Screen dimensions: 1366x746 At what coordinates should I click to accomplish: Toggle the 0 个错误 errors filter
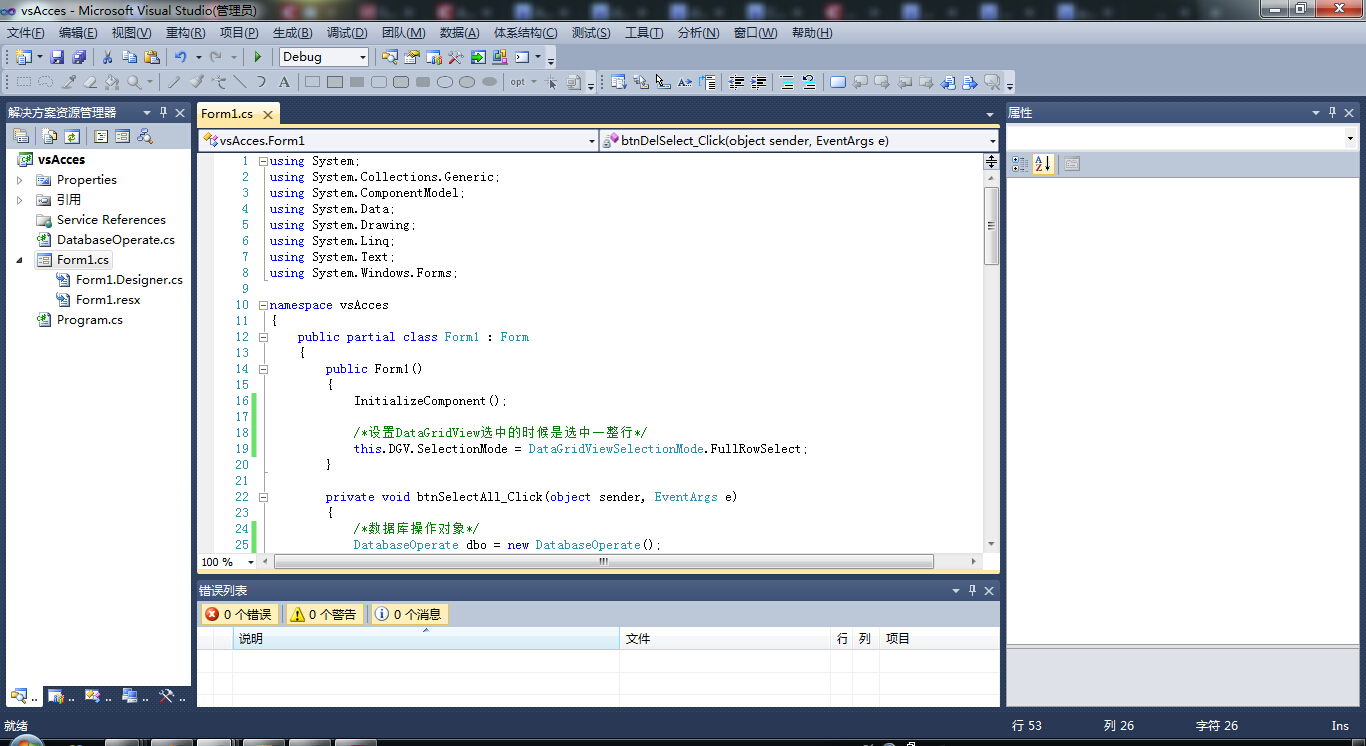pyautogui.click(x=238, y=614)
